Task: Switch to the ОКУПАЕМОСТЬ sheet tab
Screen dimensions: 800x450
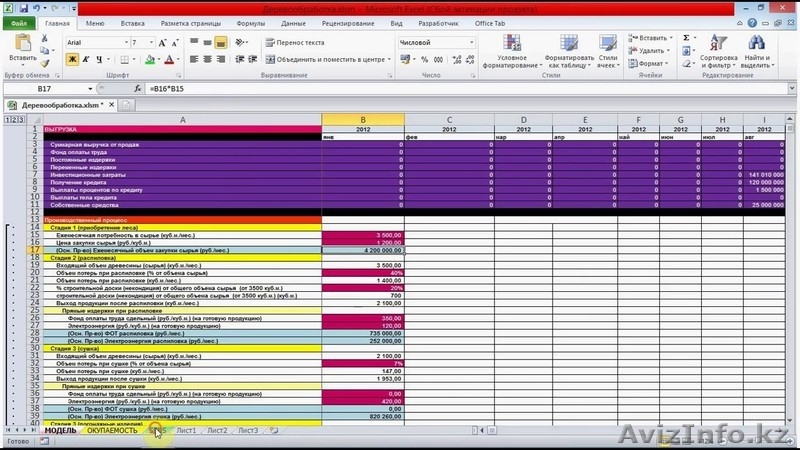Action: coord(112,430)
